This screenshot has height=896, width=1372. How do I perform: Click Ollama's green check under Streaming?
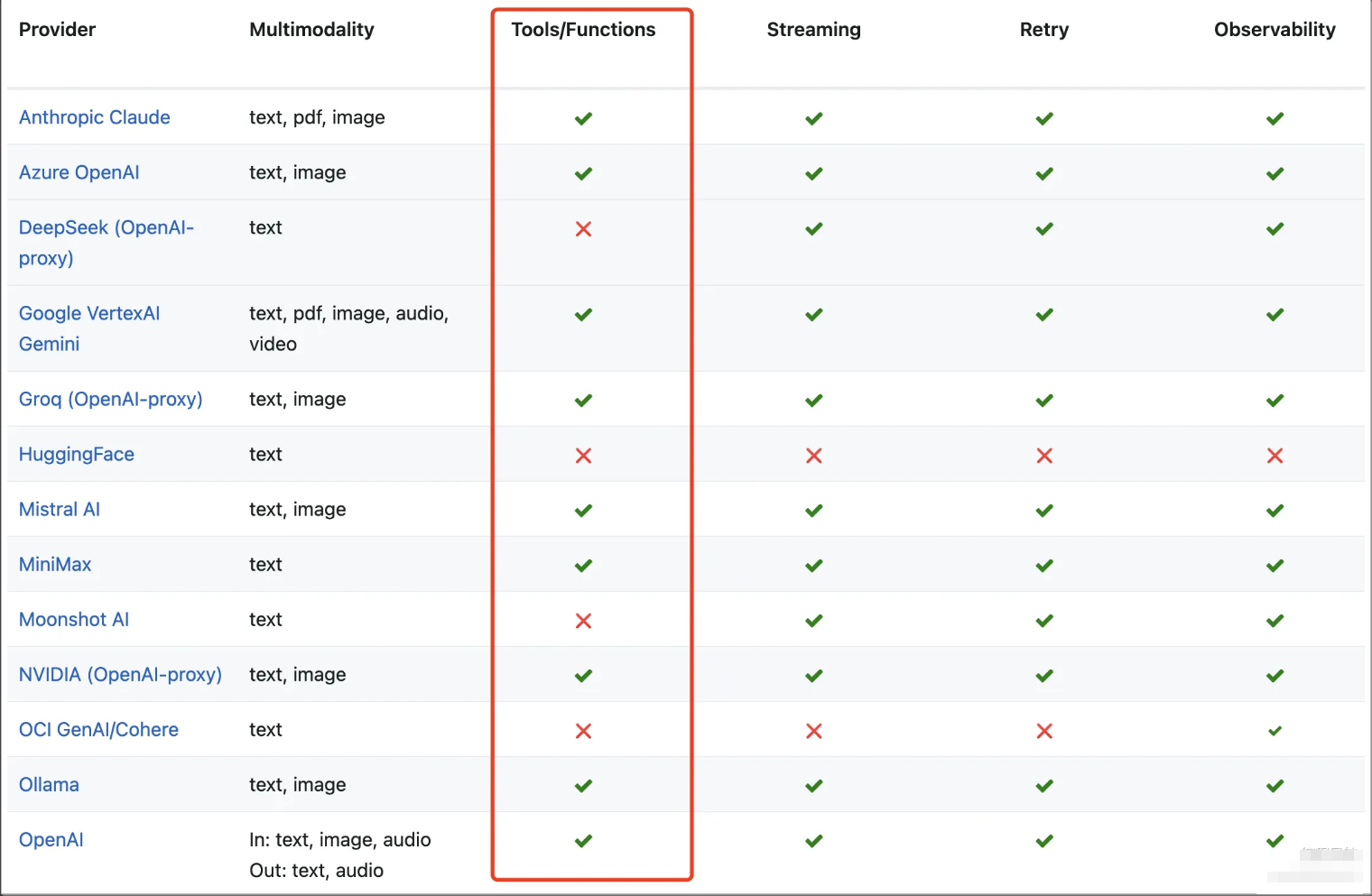point(813,786)
